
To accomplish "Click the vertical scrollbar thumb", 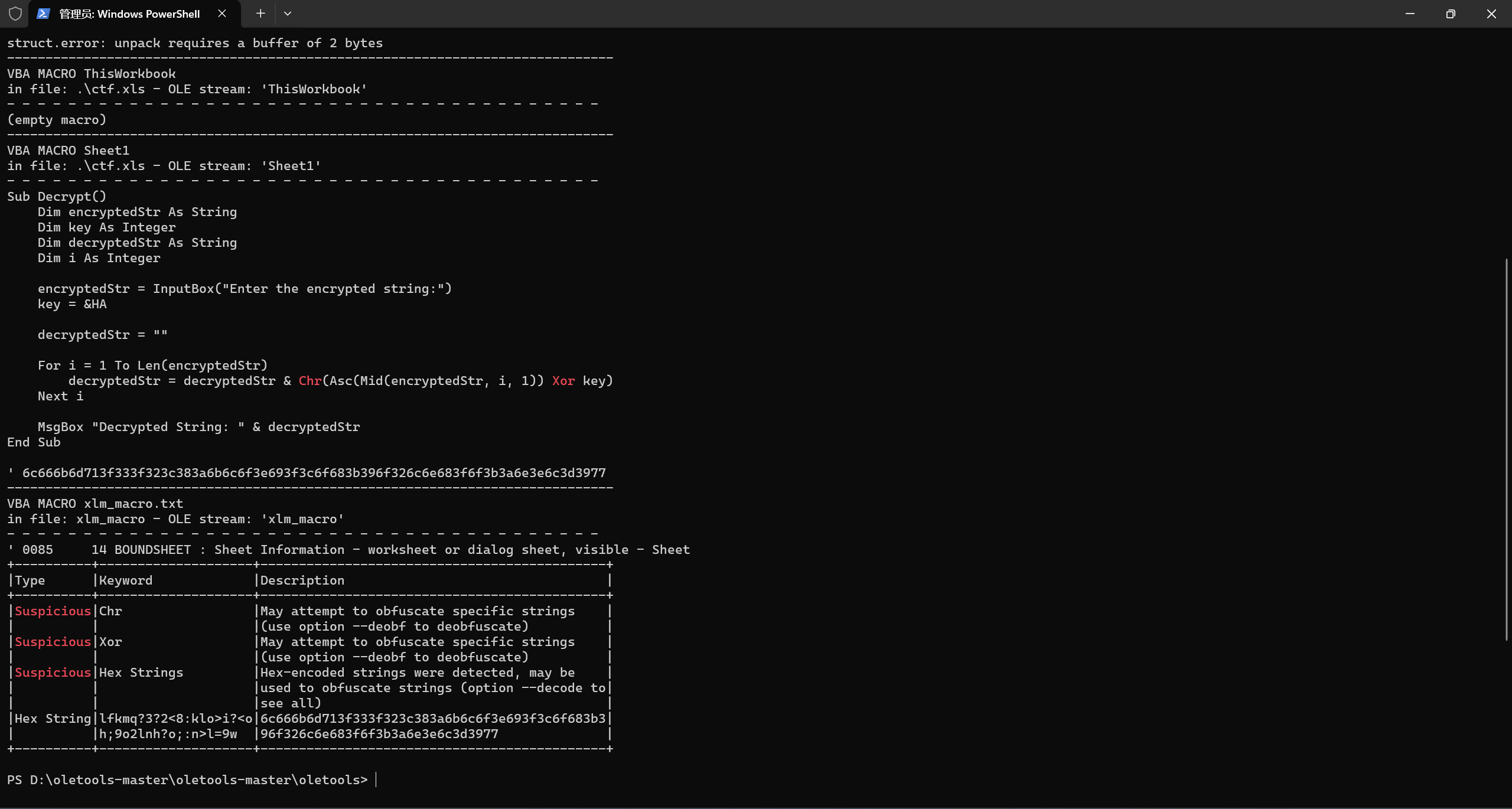I will click(x=1507, y=449).
